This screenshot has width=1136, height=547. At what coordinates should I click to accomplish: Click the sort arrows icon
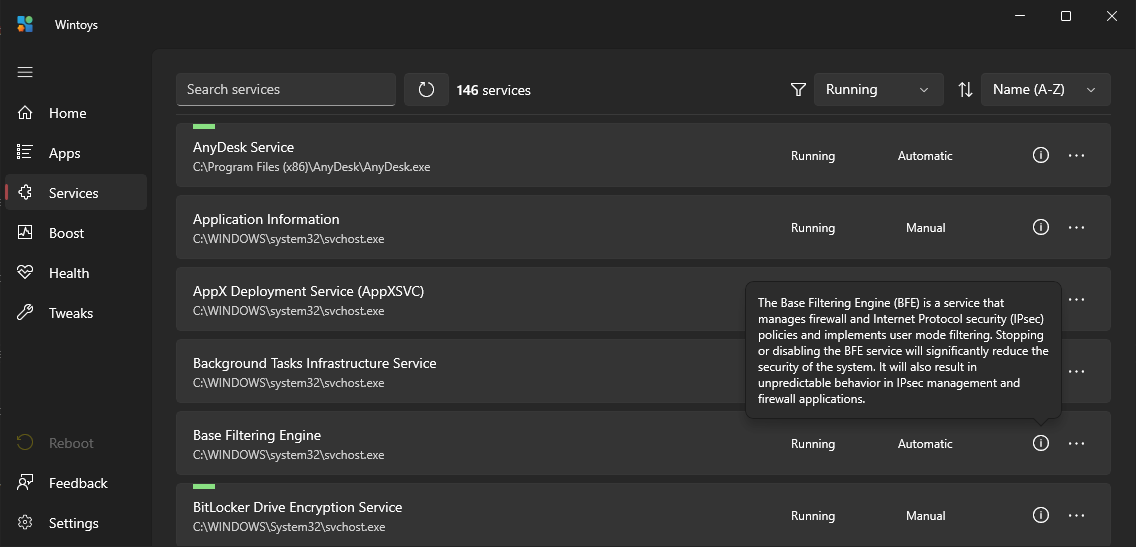[965, 90]
